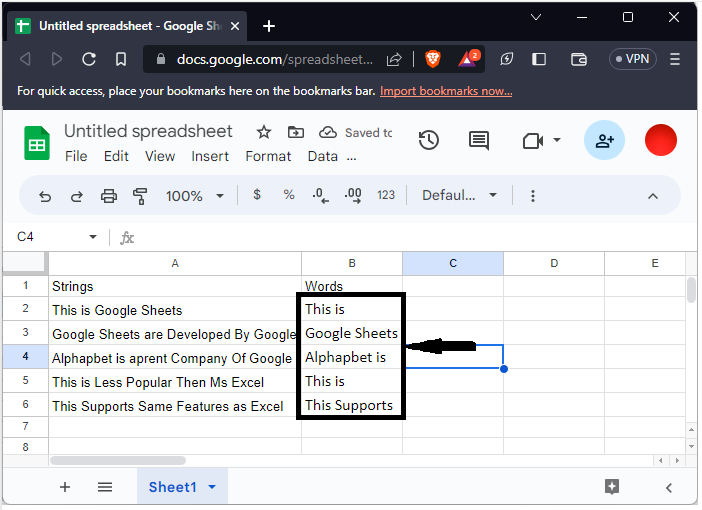This screenshot has height=510, width=702.
Task: Click the share people button
Action: (604, 141)
